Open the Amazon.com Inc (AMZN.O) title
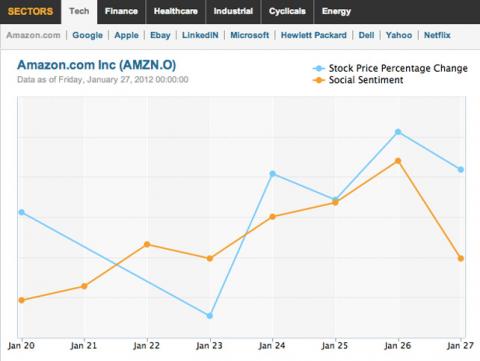Viewport: 480px width, 361px height. [x=97, y=65]
